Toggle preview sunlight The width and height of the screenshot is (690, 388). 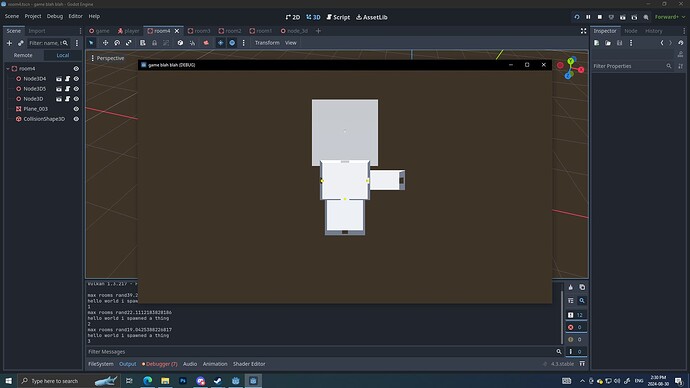pyautogui.click(x=220, y=43)
